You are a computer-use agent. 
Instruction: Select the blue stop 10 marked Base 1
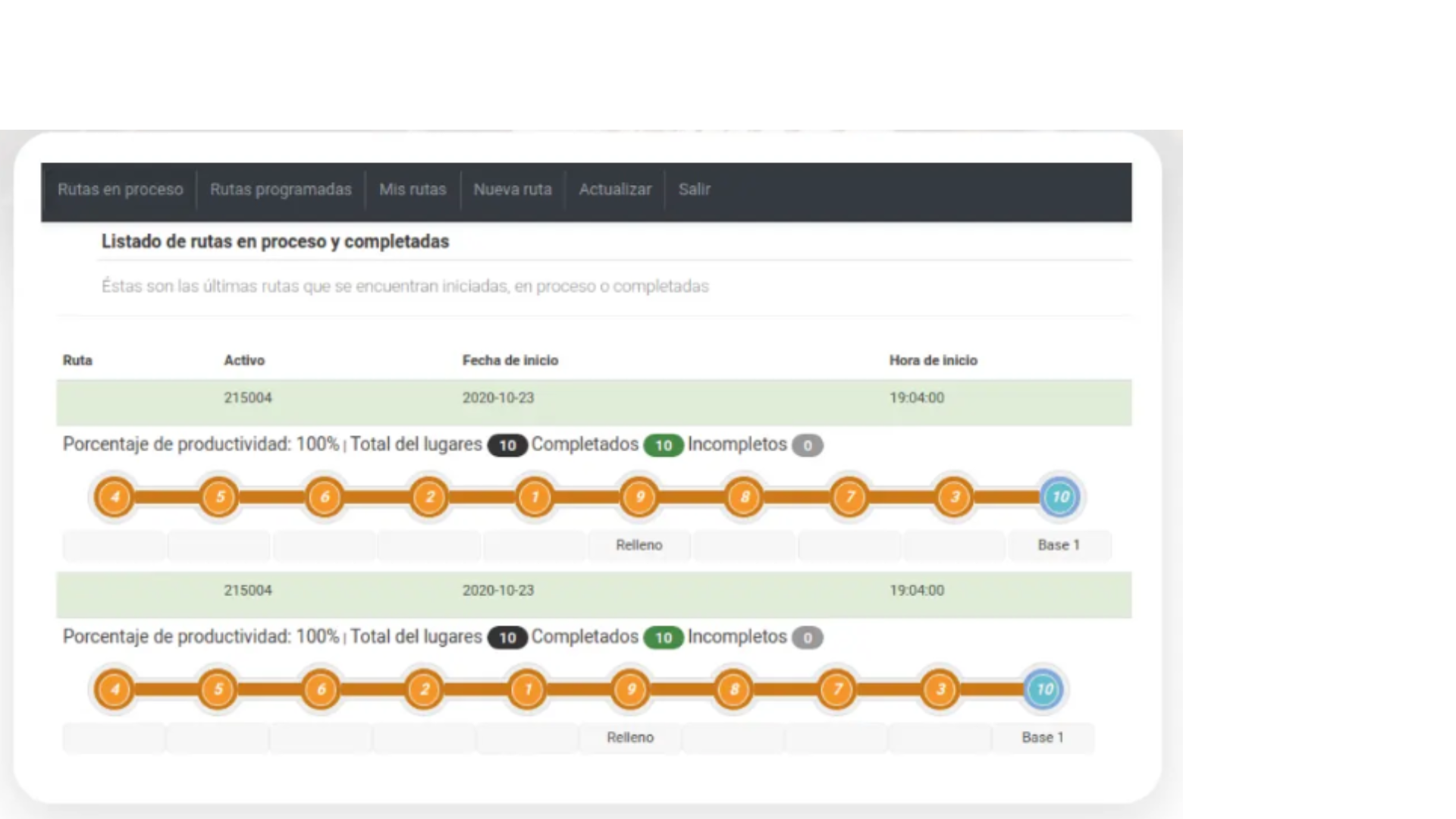click(x=1059, y=497)
